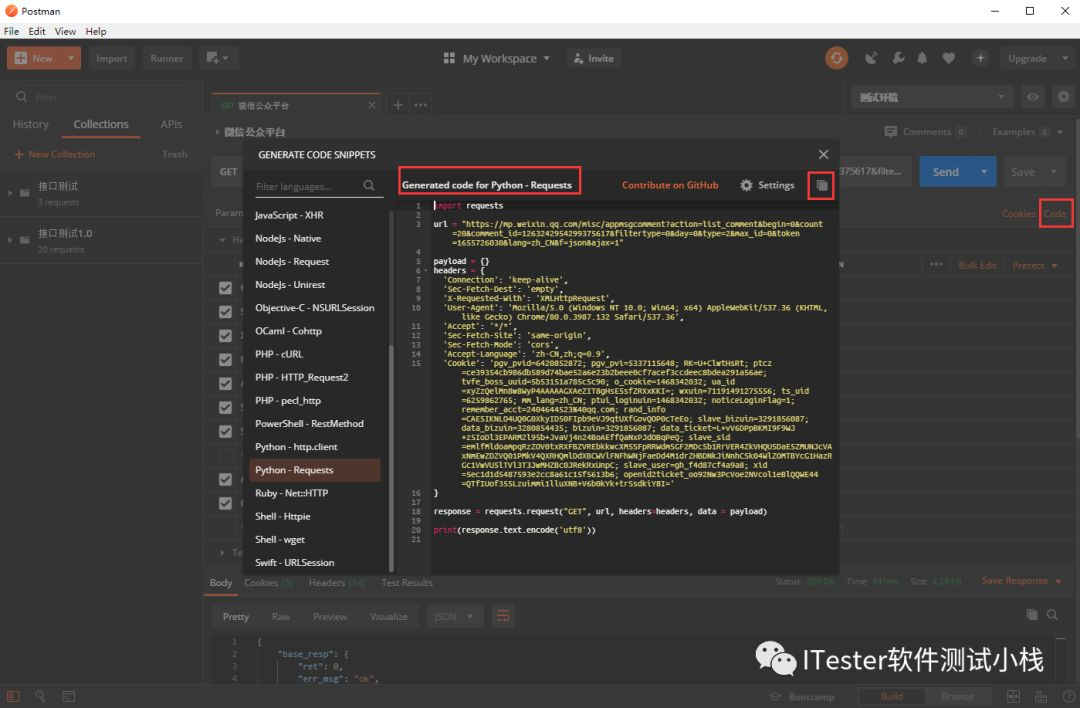Open the Edit menu
The image size is (1080, 708).
pos(37,31)
